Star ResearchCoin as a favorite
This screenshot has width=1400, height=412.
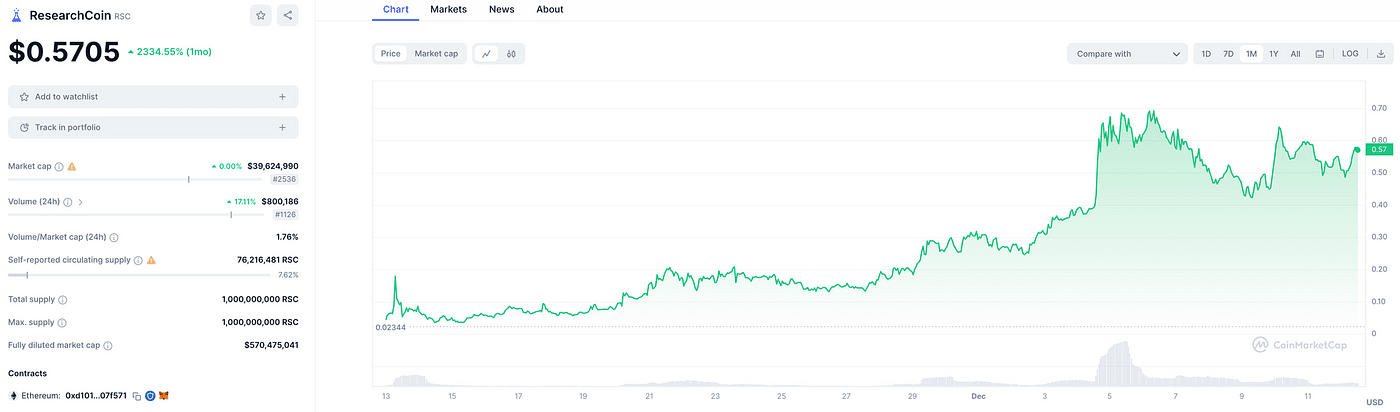(x=261, y=15)
